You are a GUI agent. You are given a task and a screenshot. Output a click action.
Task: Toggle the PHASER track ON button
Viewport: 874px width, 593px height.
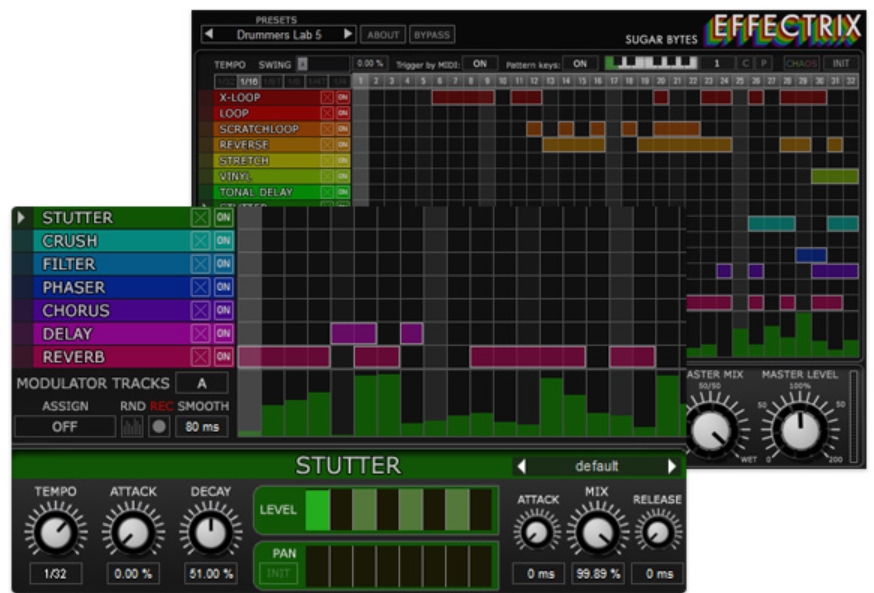(x=224, y=287)
